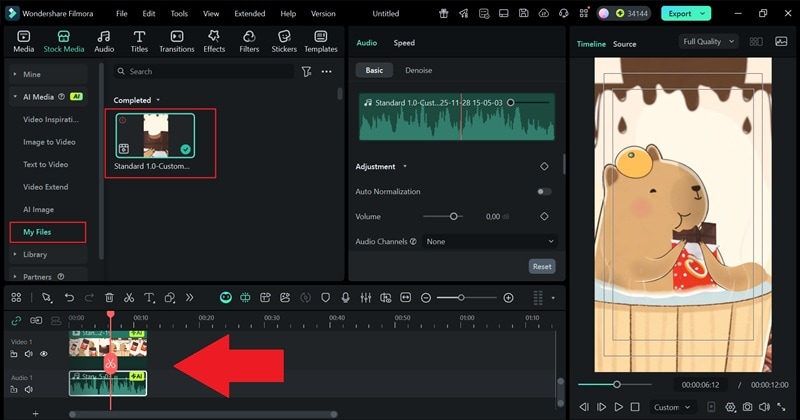
Task: Click the voiceover microphone icon
Action: tap(345, 298)
